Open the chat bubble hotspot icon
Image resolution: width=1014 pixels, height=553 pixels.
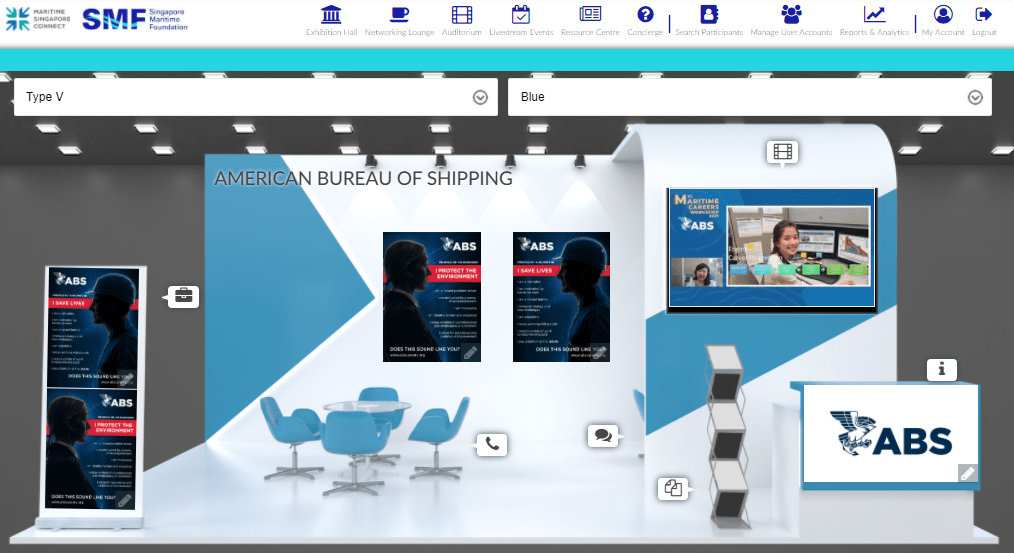click(x=603, y=436)
